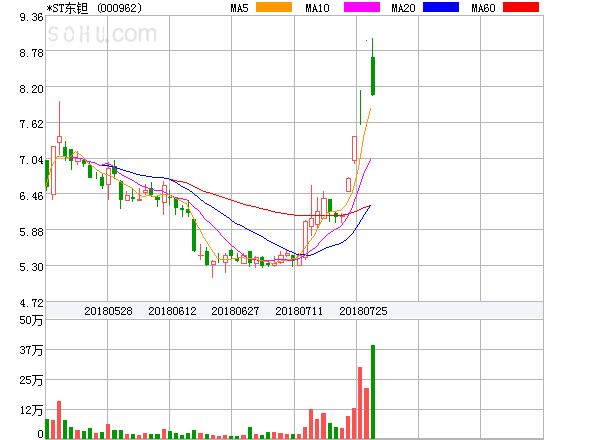Click the blue MA20 legend swatch
The image size is (600, 440).
[441, 7]
